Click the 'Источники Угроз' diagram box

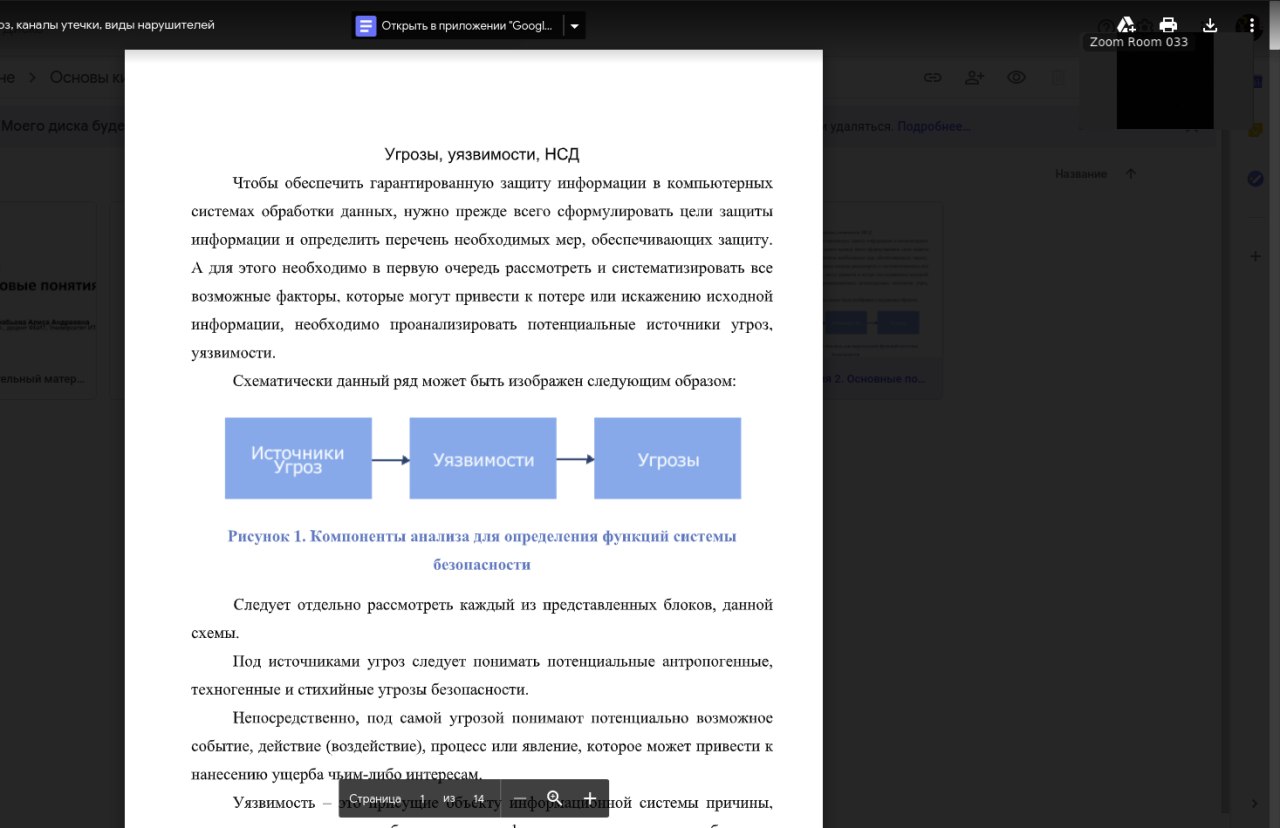click(298, 458)
